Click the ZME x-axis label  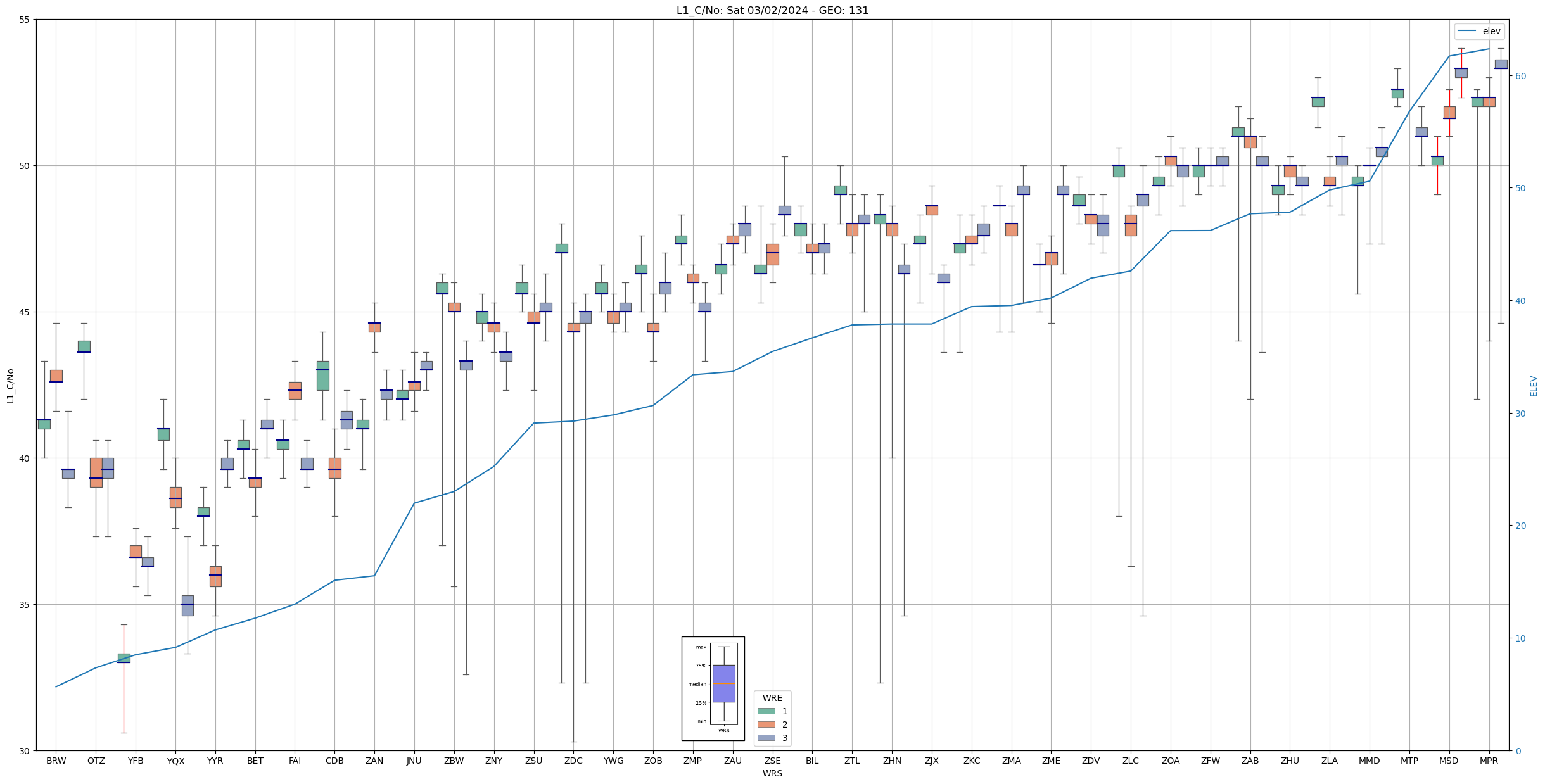(x=1051, y=761)
